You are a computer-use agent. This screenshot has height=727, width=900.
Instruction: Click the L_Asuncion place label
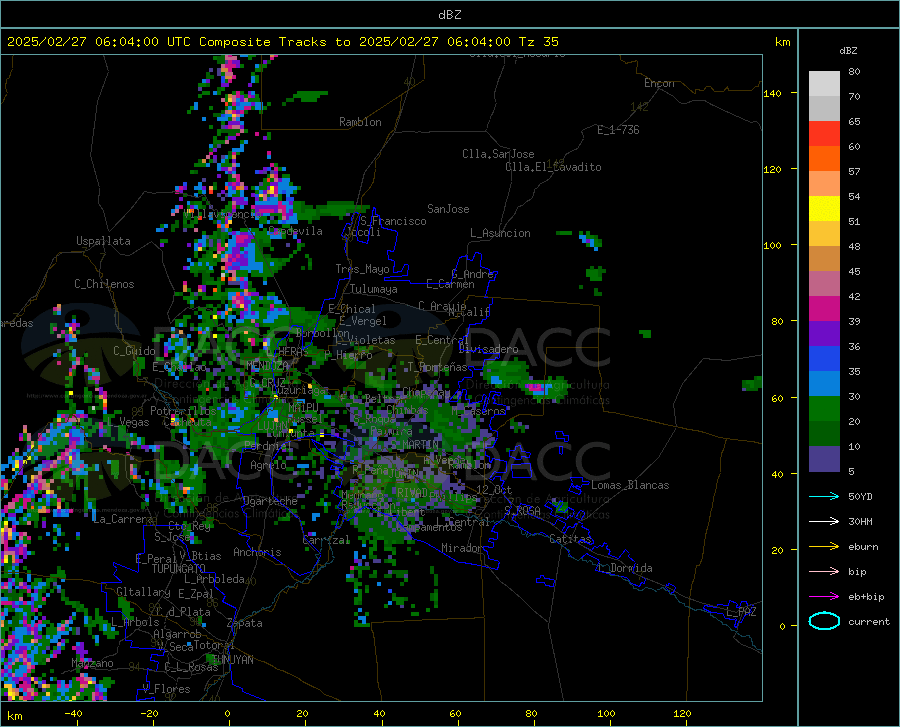coord(500,233)
